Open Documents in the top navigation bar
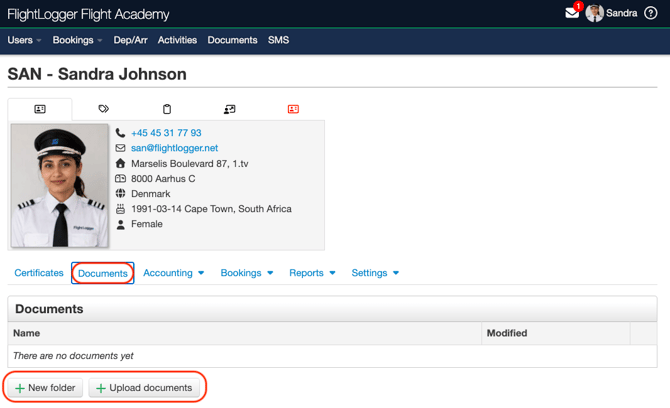670x408 pixels. point(232,40)
